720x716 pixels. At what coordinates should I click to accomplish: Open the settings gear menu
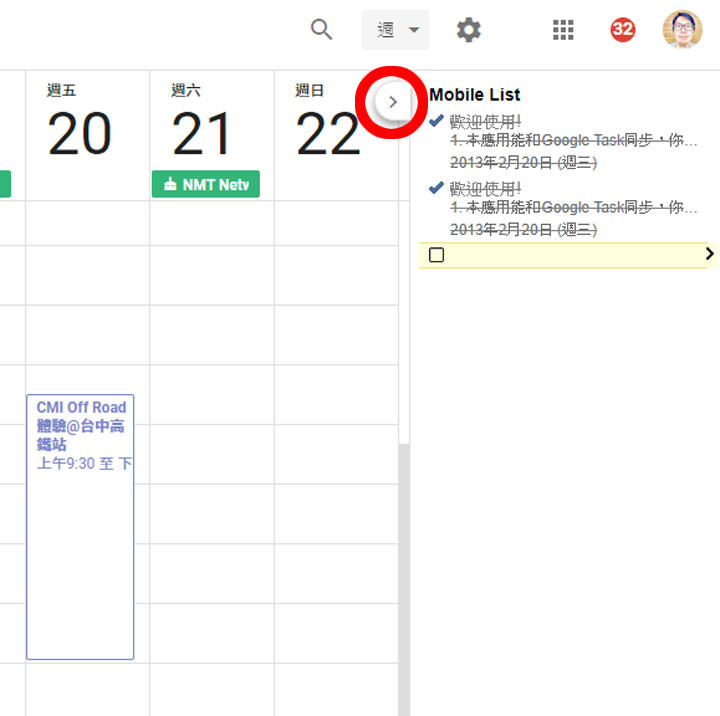click(x=468, y=30)
